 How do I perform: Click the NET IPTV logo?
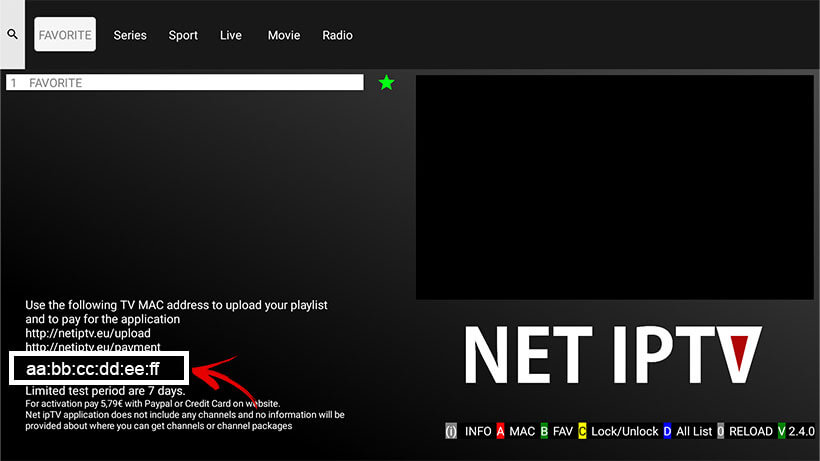(613, 355)
